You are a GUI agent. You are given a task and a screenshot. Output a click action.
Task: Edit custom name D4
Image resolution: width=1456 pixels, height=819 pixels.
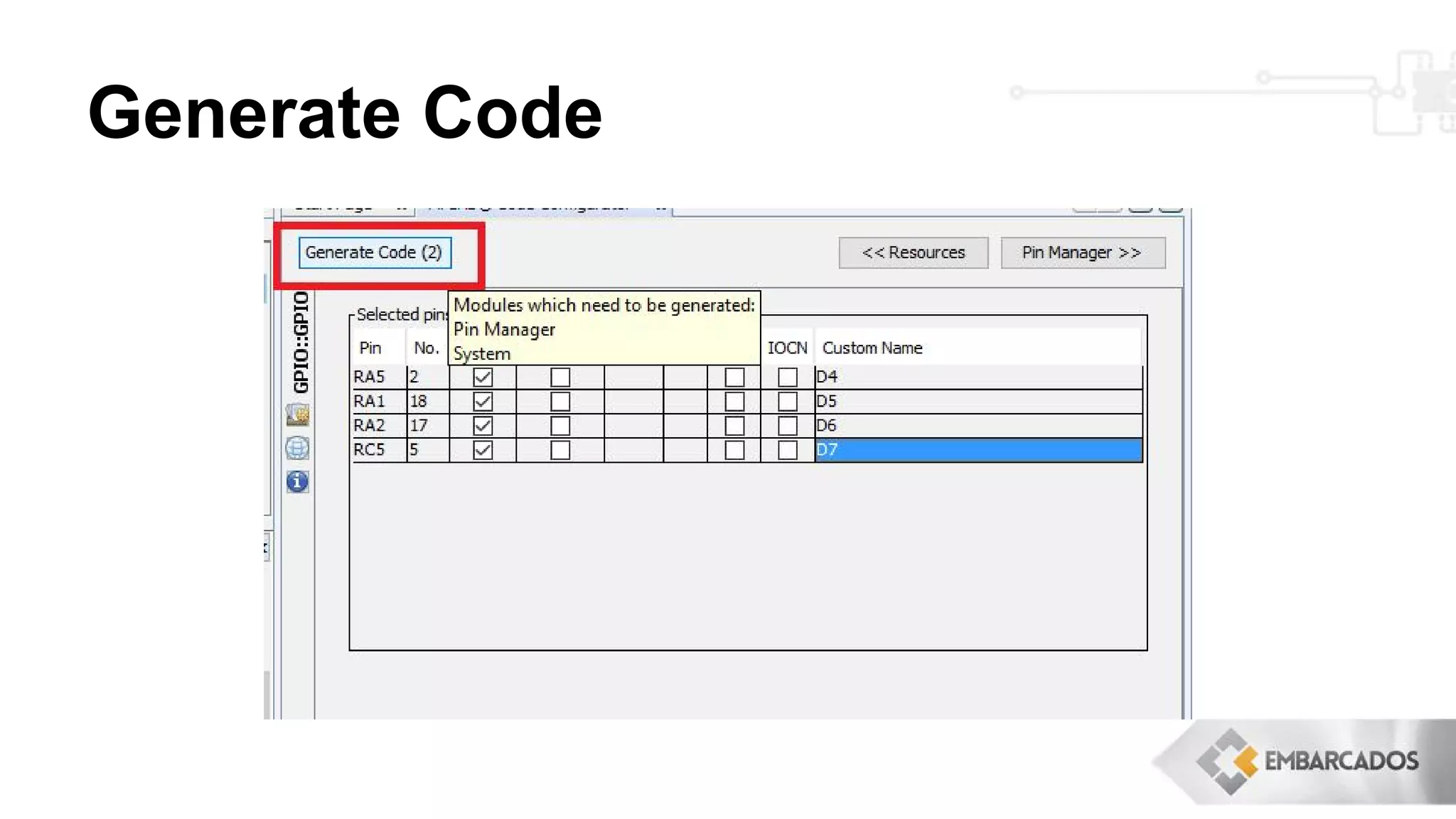[x=978, y=377]
